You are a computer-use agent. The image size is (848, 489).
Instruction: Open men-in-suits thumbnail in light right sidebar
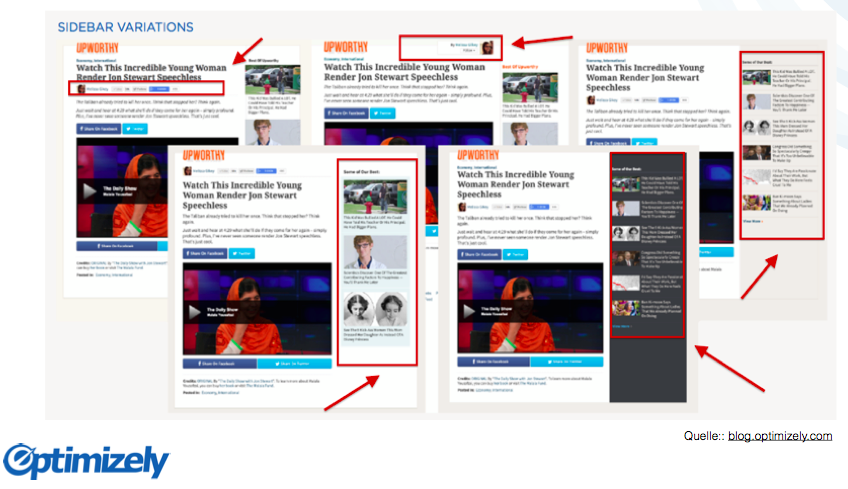coord(757,153)
